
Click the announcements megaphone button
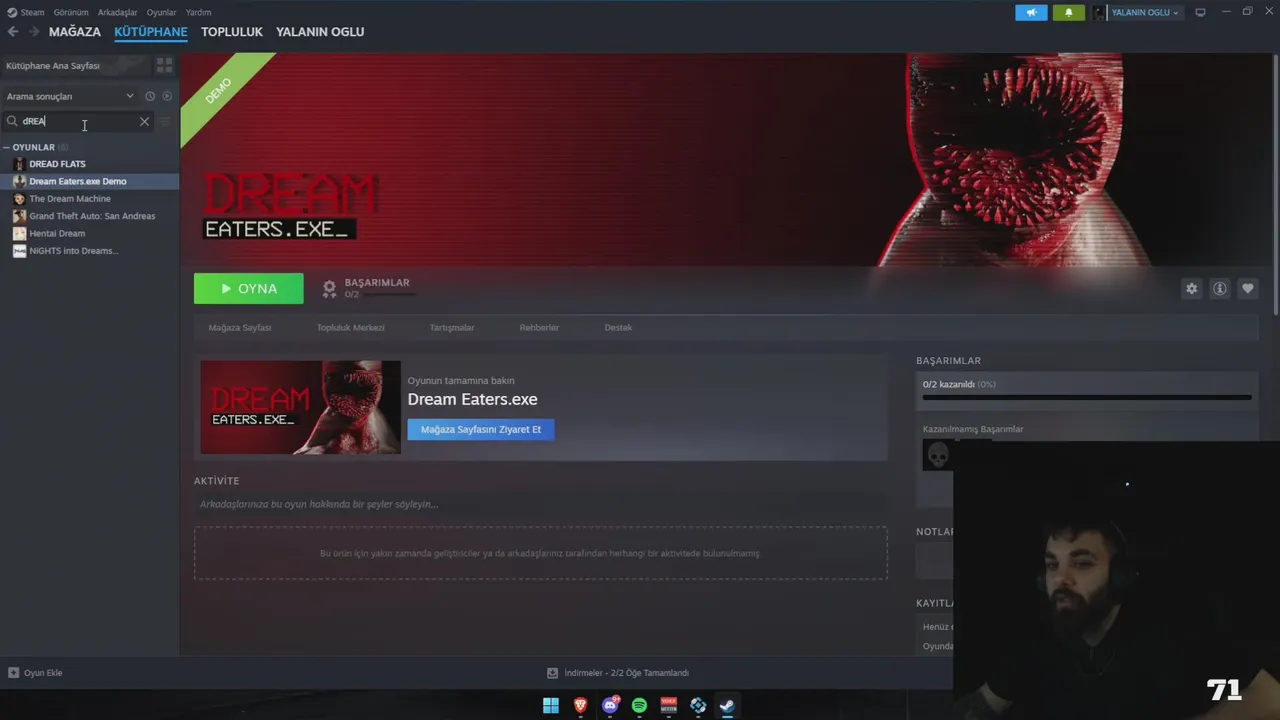1031,12
